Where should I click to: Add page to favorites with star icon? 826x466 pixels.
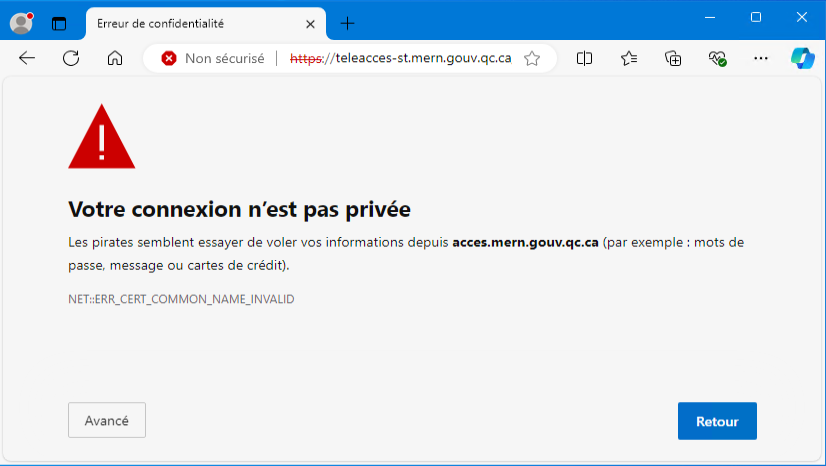532,58
